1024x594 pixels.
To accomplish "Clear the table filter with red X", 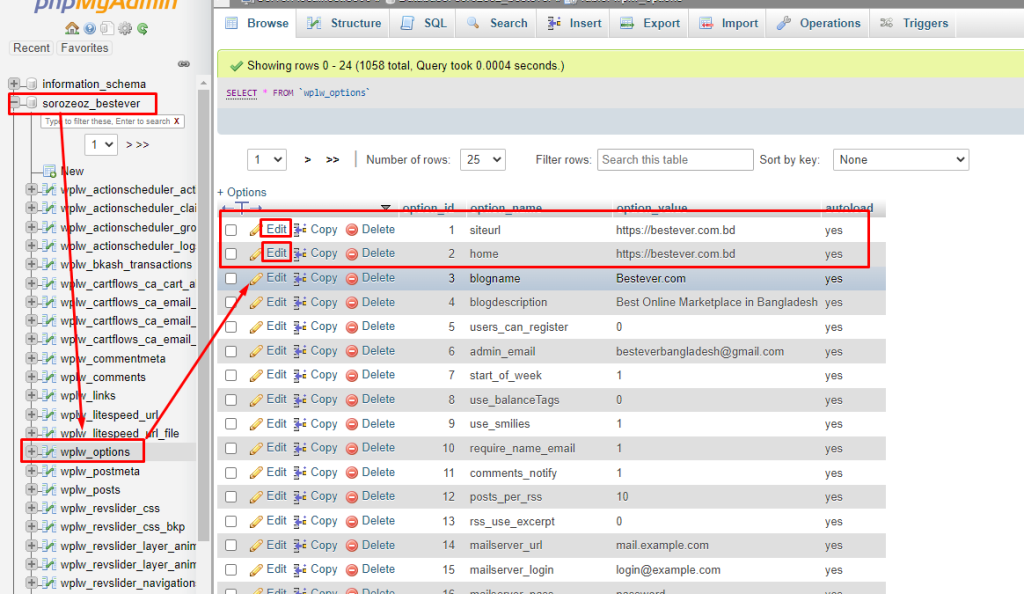I will click(176, 121).
